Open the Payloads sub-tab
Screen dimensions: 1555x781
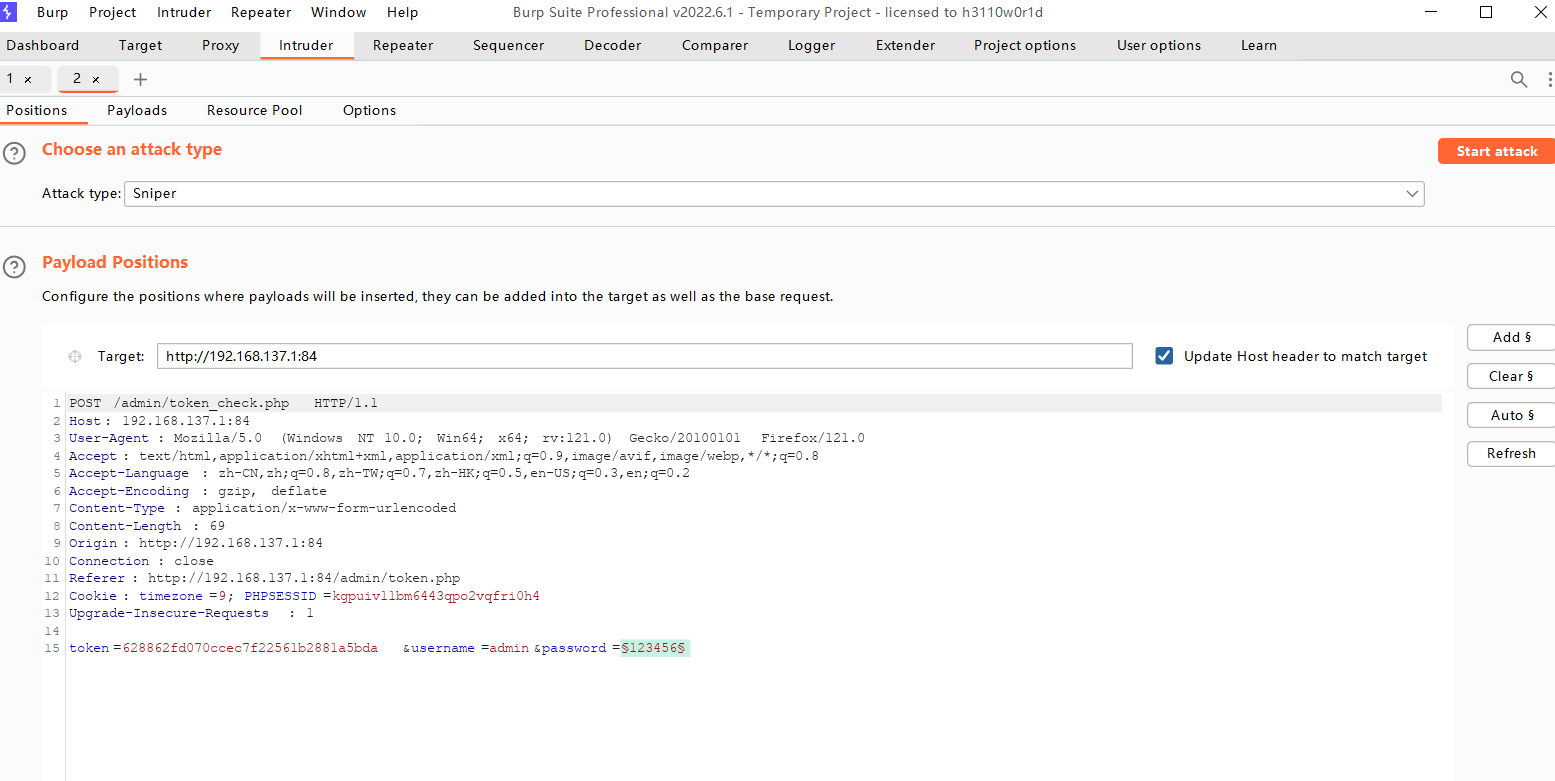pyautogui.click(x=137, y=110)
